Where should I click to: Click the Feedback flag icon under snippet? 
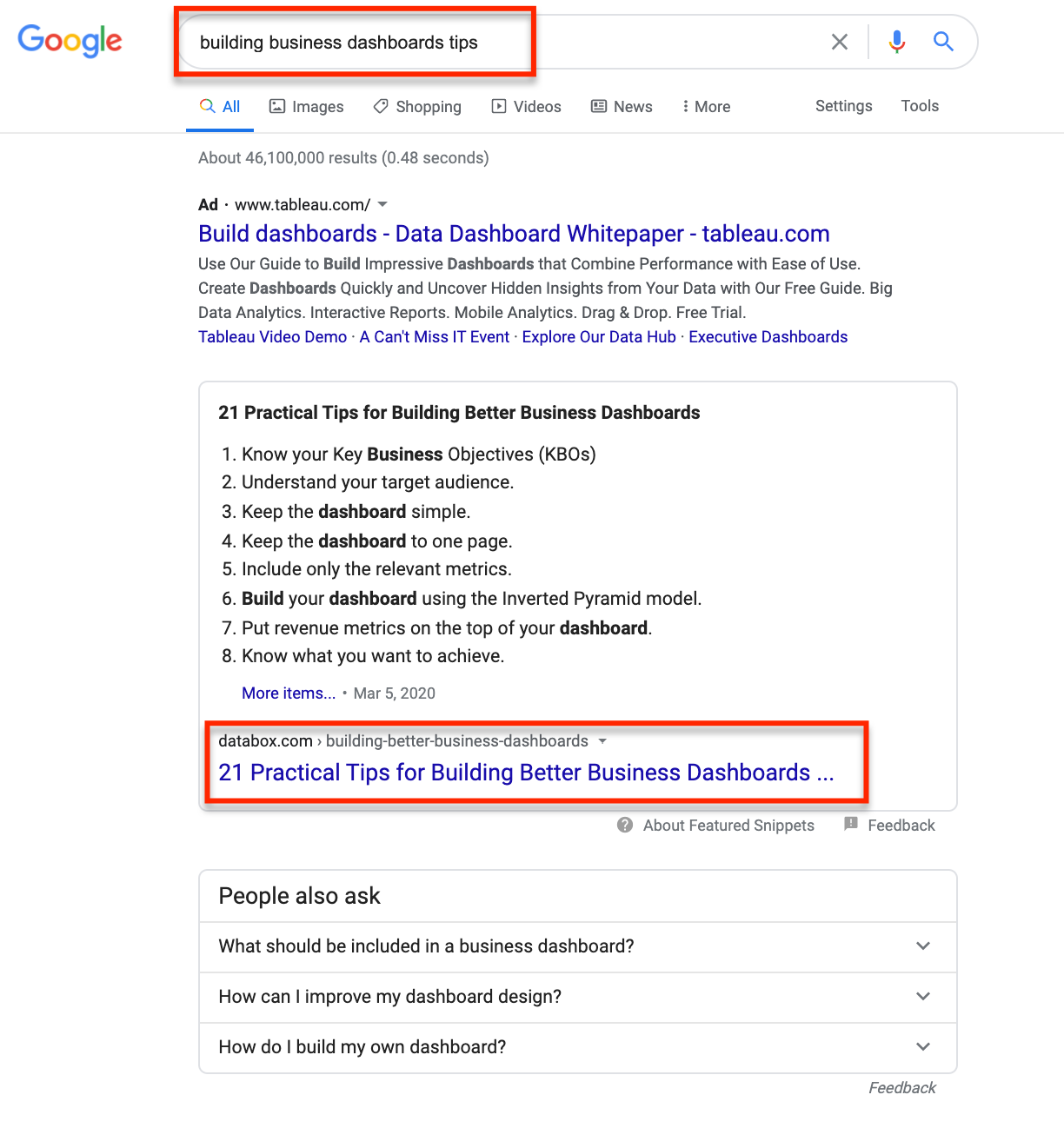pyautogui.click(x=851, y=824)
